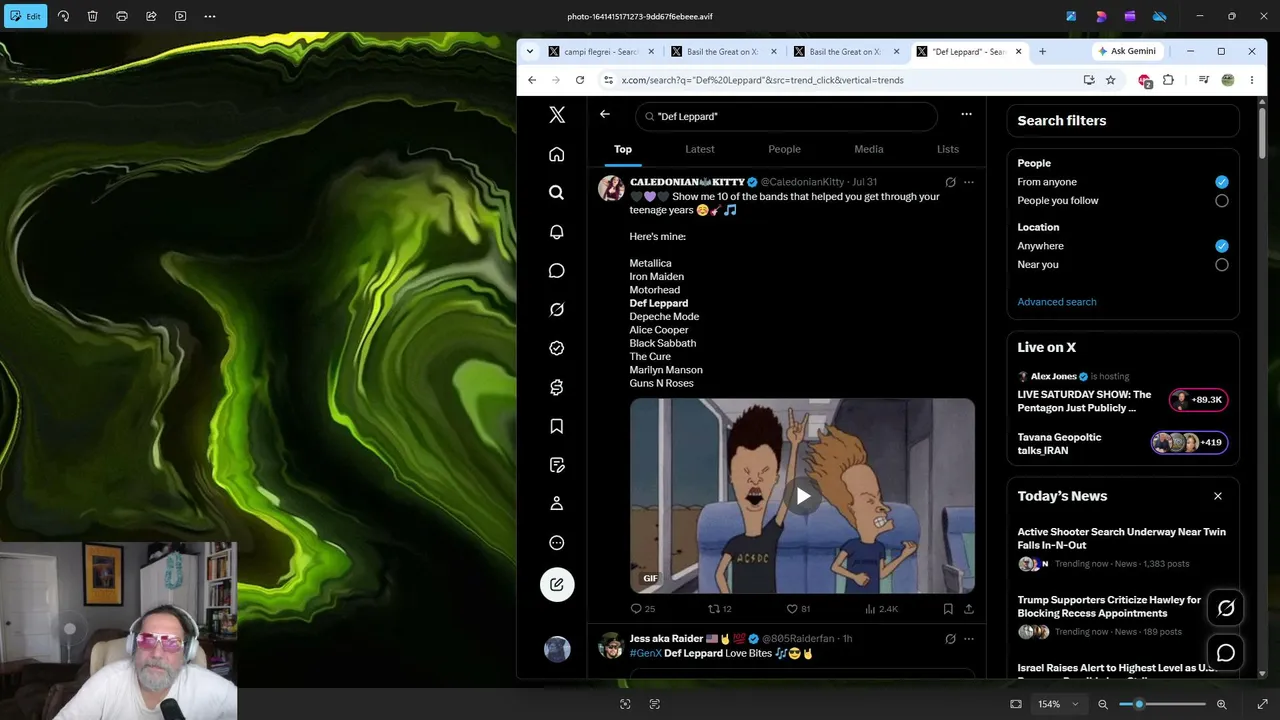Open search options three-dot menu
1280x720 pixels.
pos(966,115)
